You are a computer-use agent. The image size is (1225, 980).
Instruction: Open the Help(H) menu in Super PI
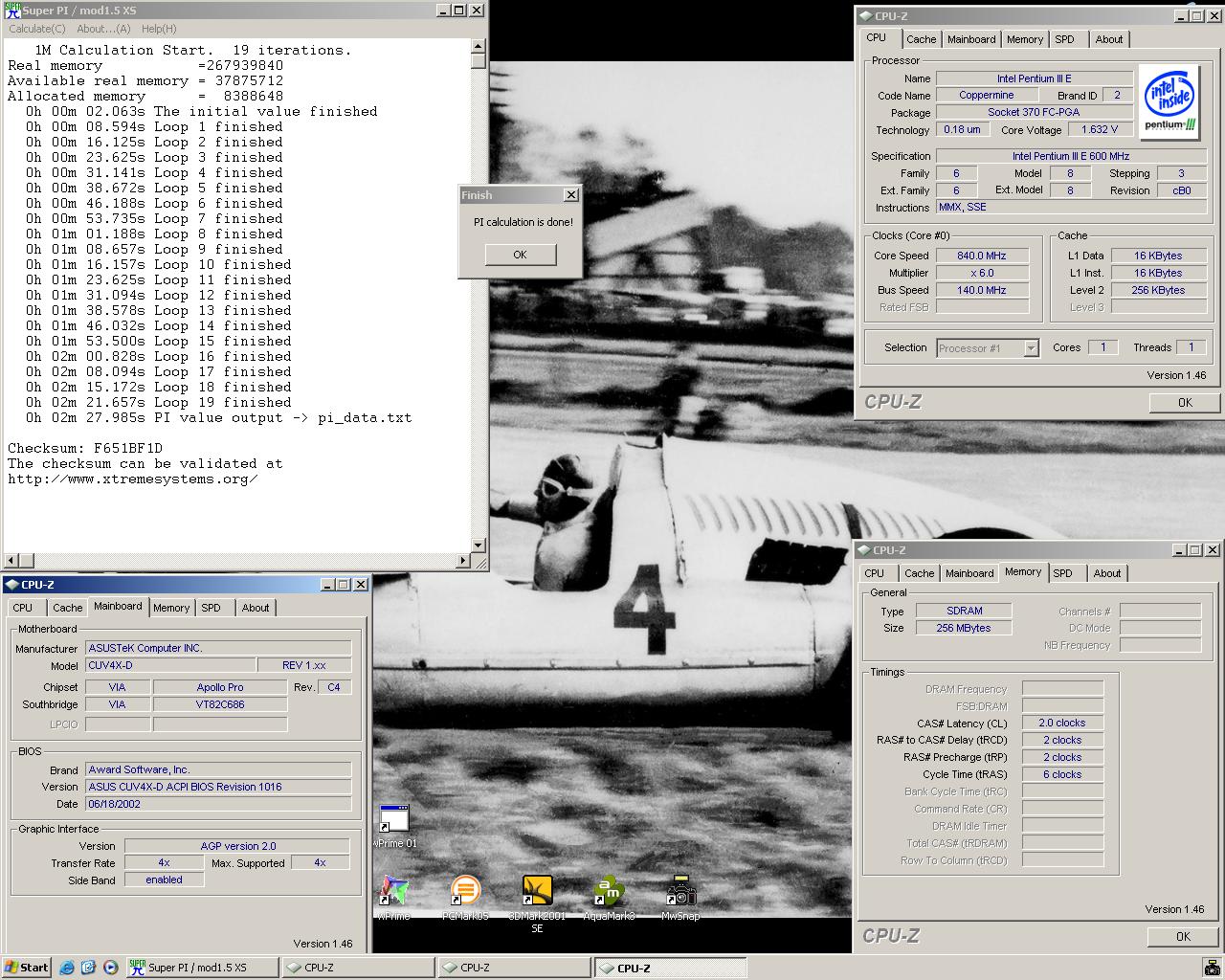[x=159, y=29]
